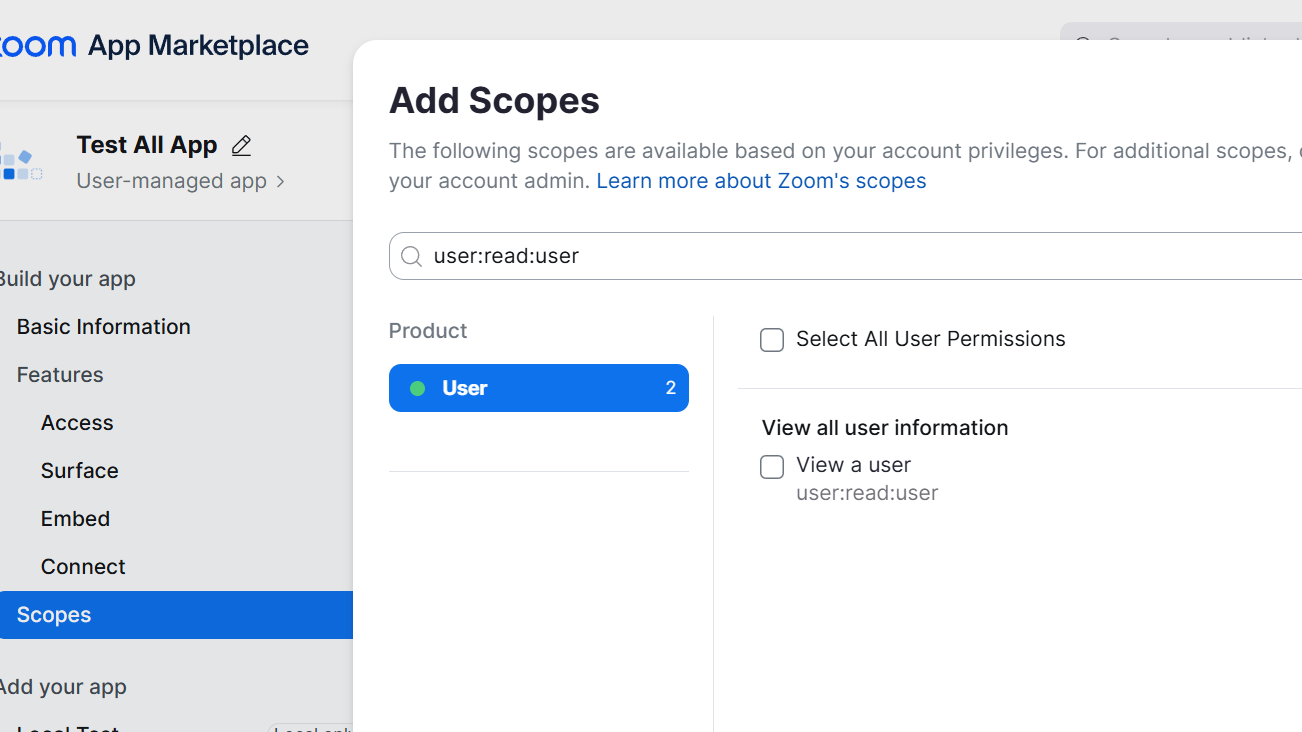This screenshot has width=1302, height=732.
Task: Select the User product category
Action: 538,388
